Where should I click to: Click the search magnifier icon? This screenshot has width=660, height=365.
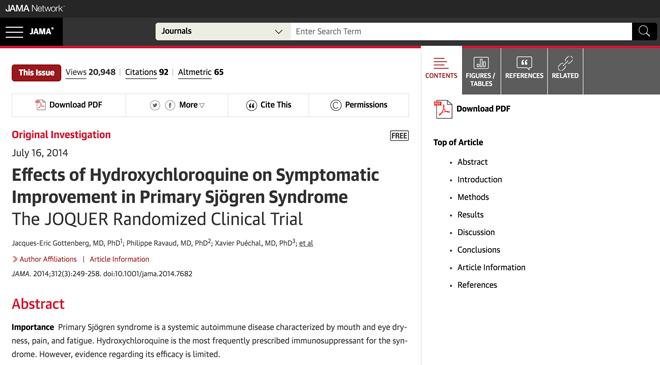[x=644, y=31]
